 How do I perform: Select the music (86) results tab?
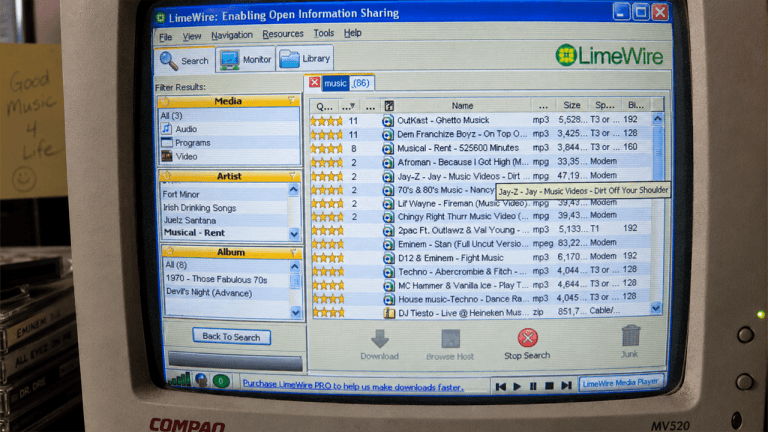coord(347,83)
